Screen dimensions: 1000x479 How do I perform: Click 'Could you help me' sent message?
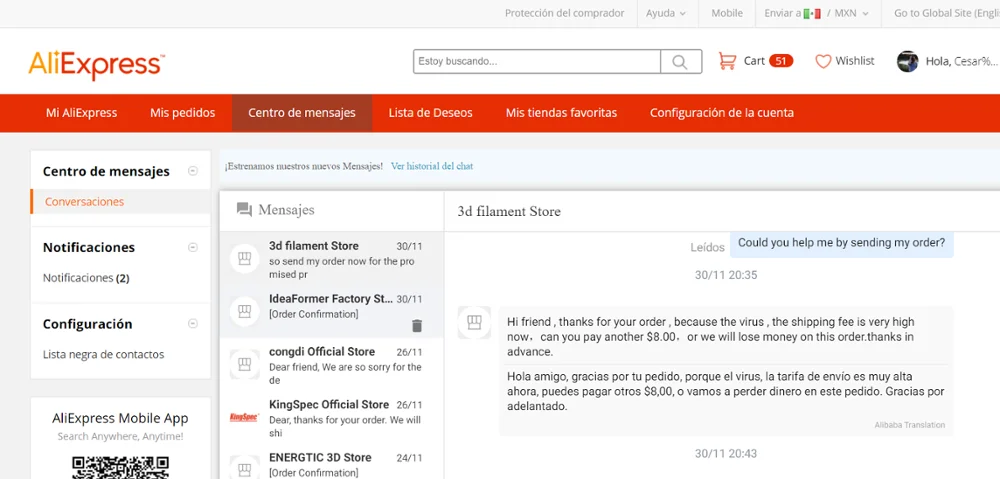841,244
